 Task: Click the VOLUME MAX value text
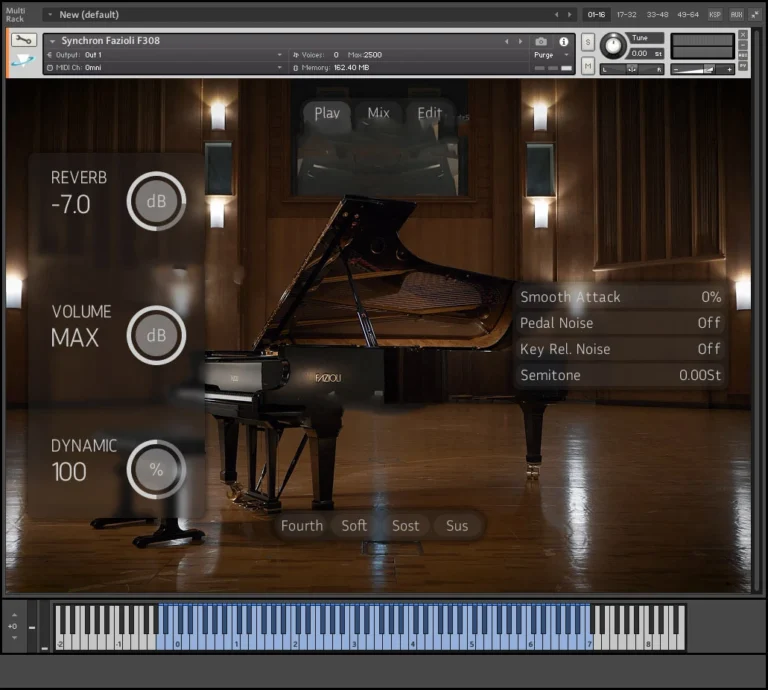pos(74,338)
